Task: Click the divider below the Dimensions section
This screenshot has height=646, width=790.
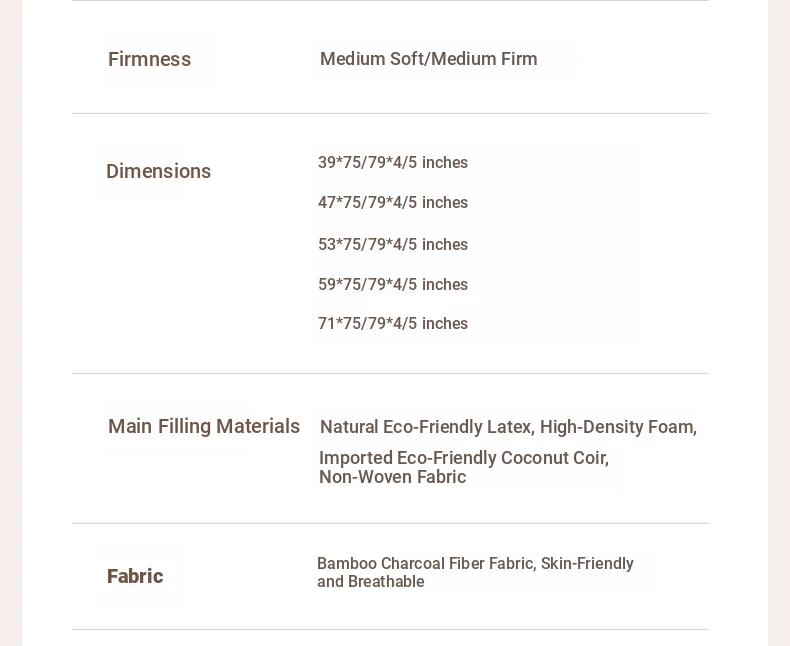Action: tap(390, 373)
